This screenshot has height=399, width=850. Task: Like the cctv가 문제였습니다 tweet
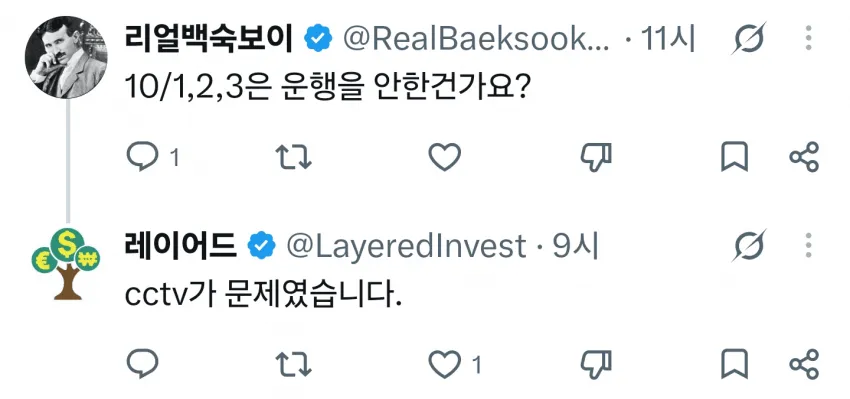pos(445,364)
